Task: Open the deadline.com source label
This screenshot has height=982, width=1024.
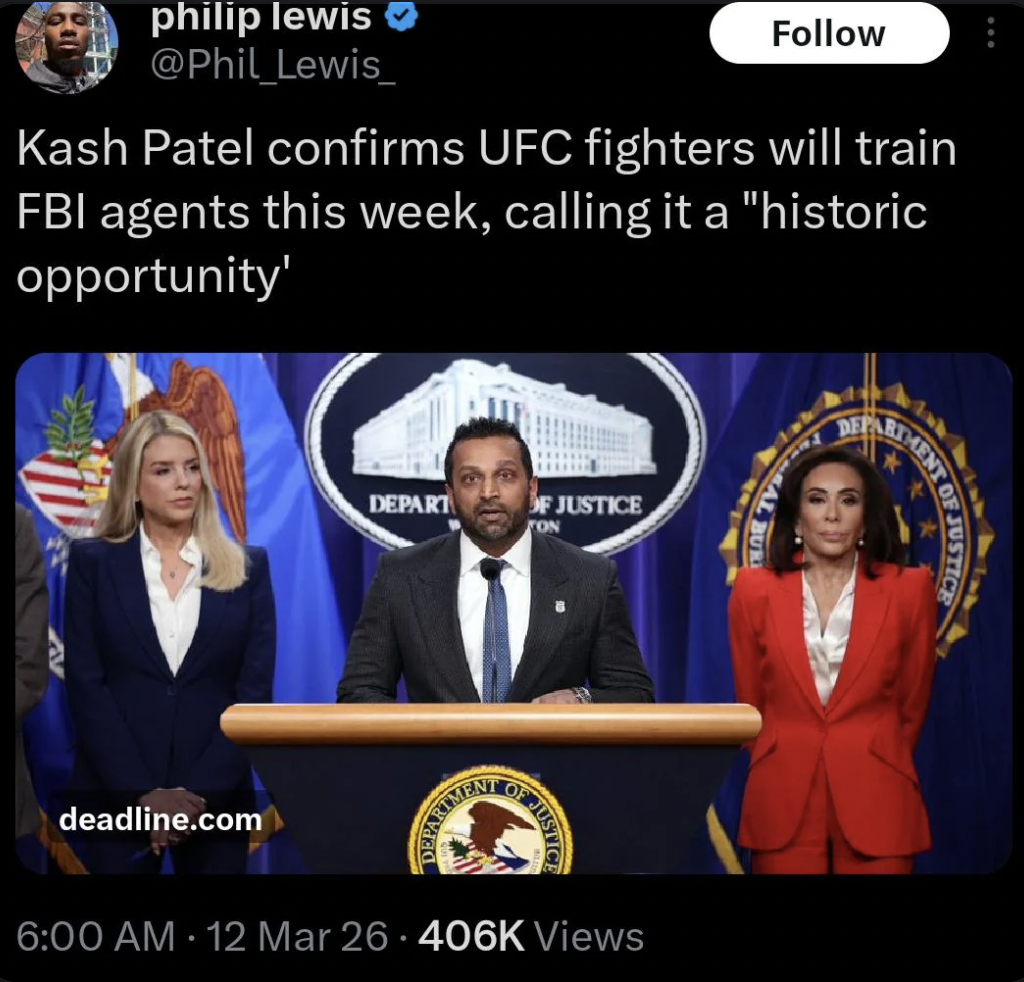Action: tap(161, 819)
